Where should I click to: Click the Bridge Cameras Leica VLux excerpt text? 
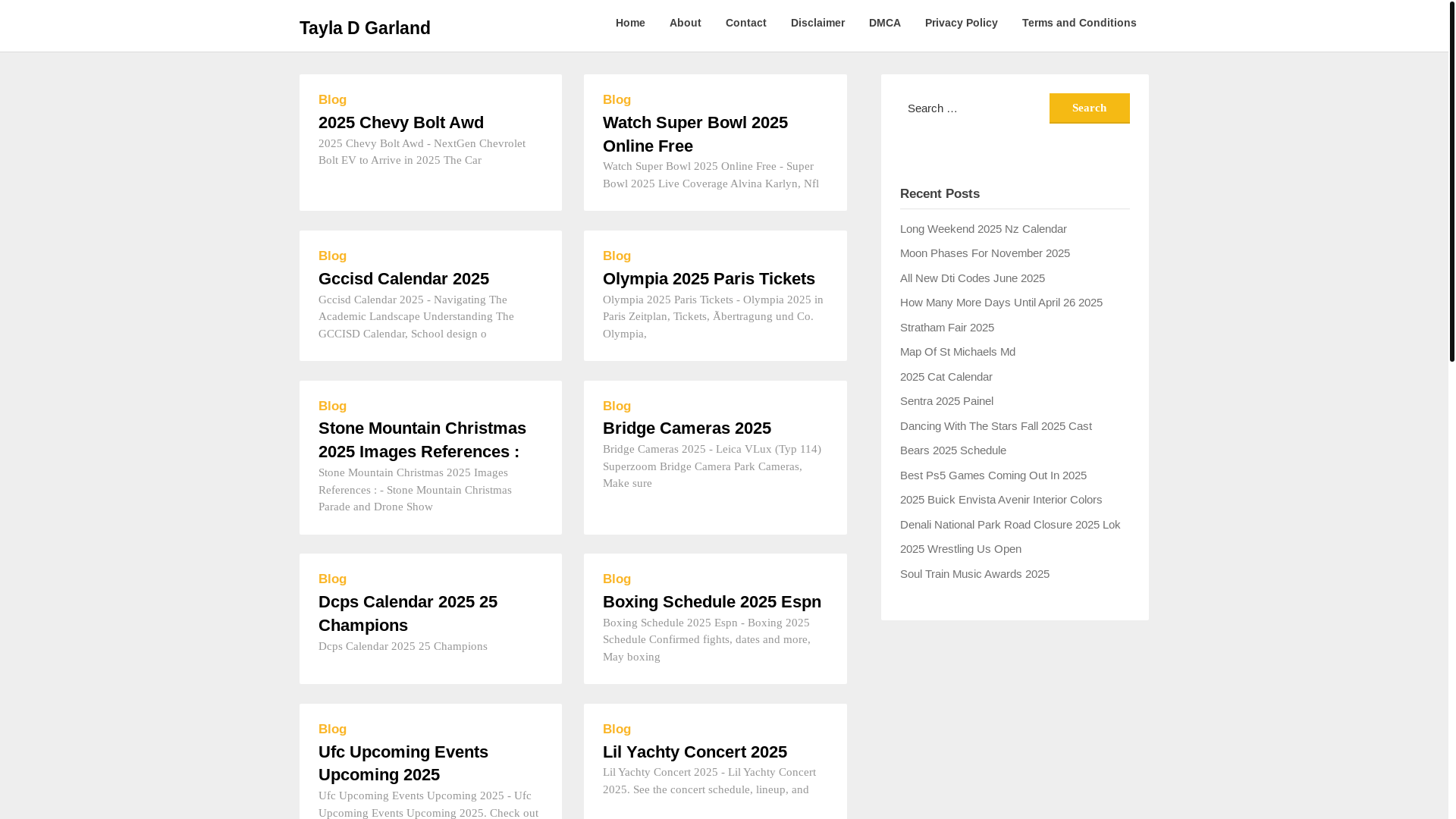[x=712, y=466]
